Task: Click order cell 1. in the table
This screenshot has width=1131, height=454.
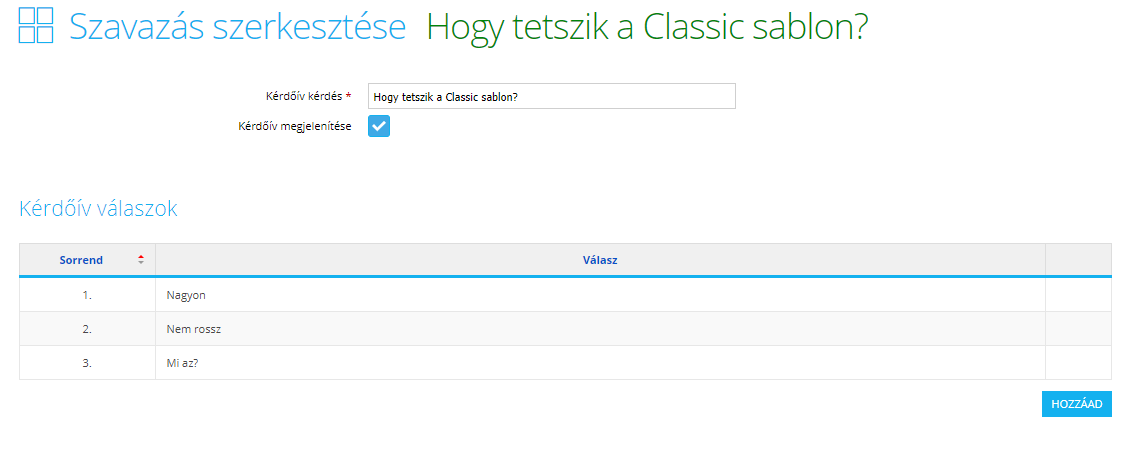Action: coord(87,295)
